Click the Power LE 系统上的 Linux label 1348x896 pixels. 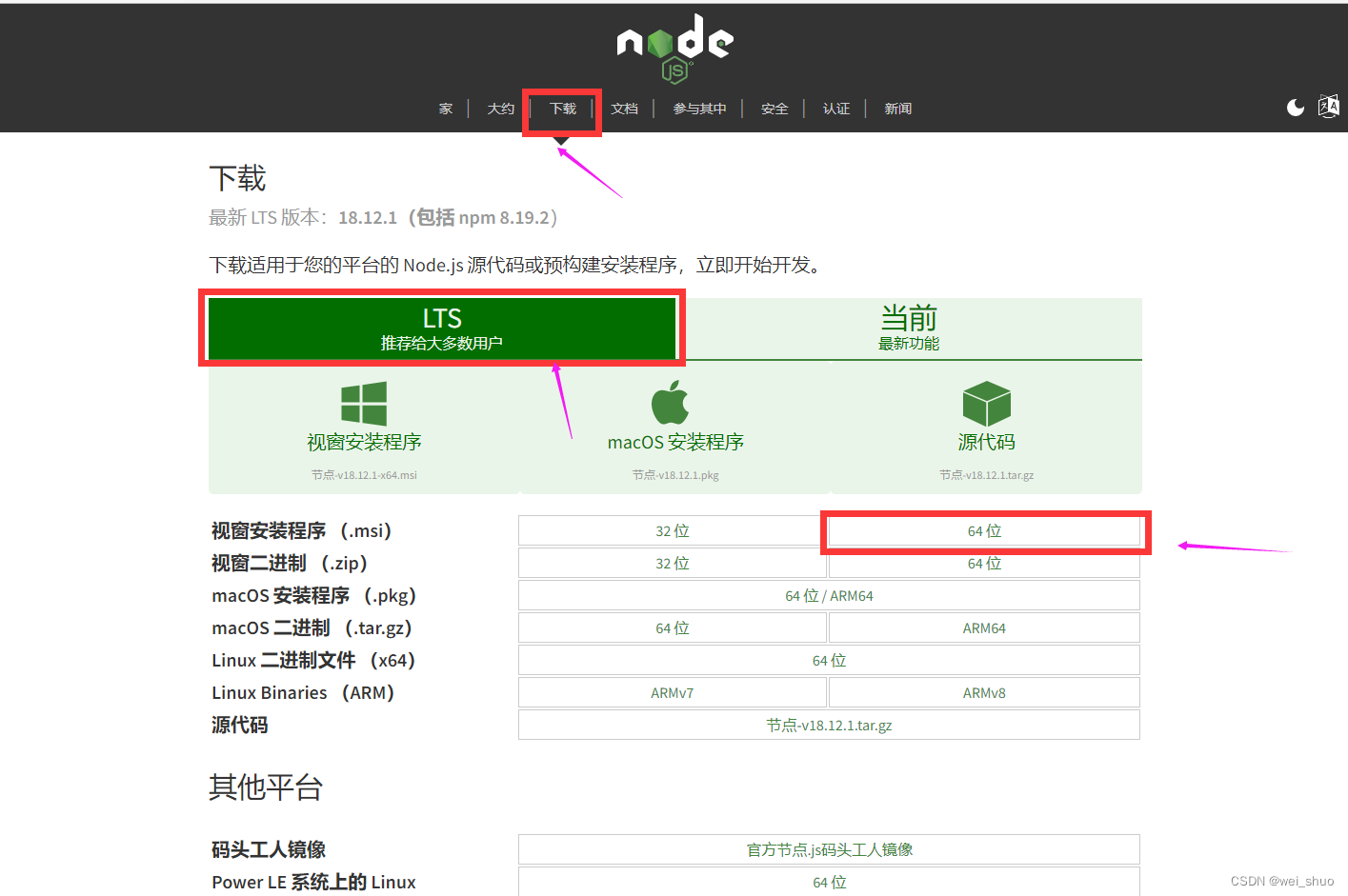313,882
